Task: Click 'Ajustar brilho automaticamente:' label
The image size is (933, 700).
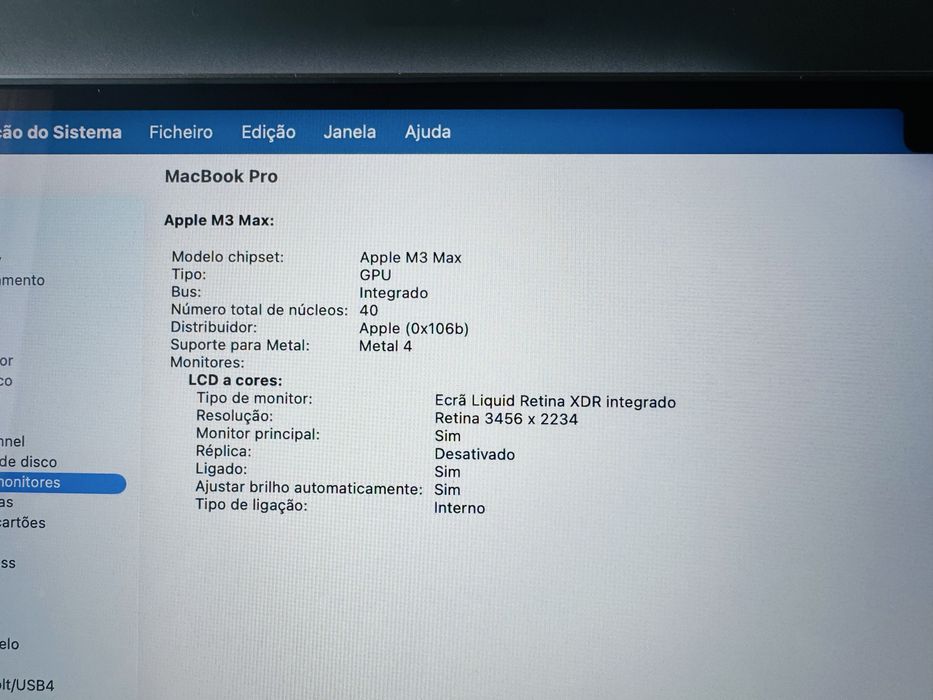Action: pos(309,488)
